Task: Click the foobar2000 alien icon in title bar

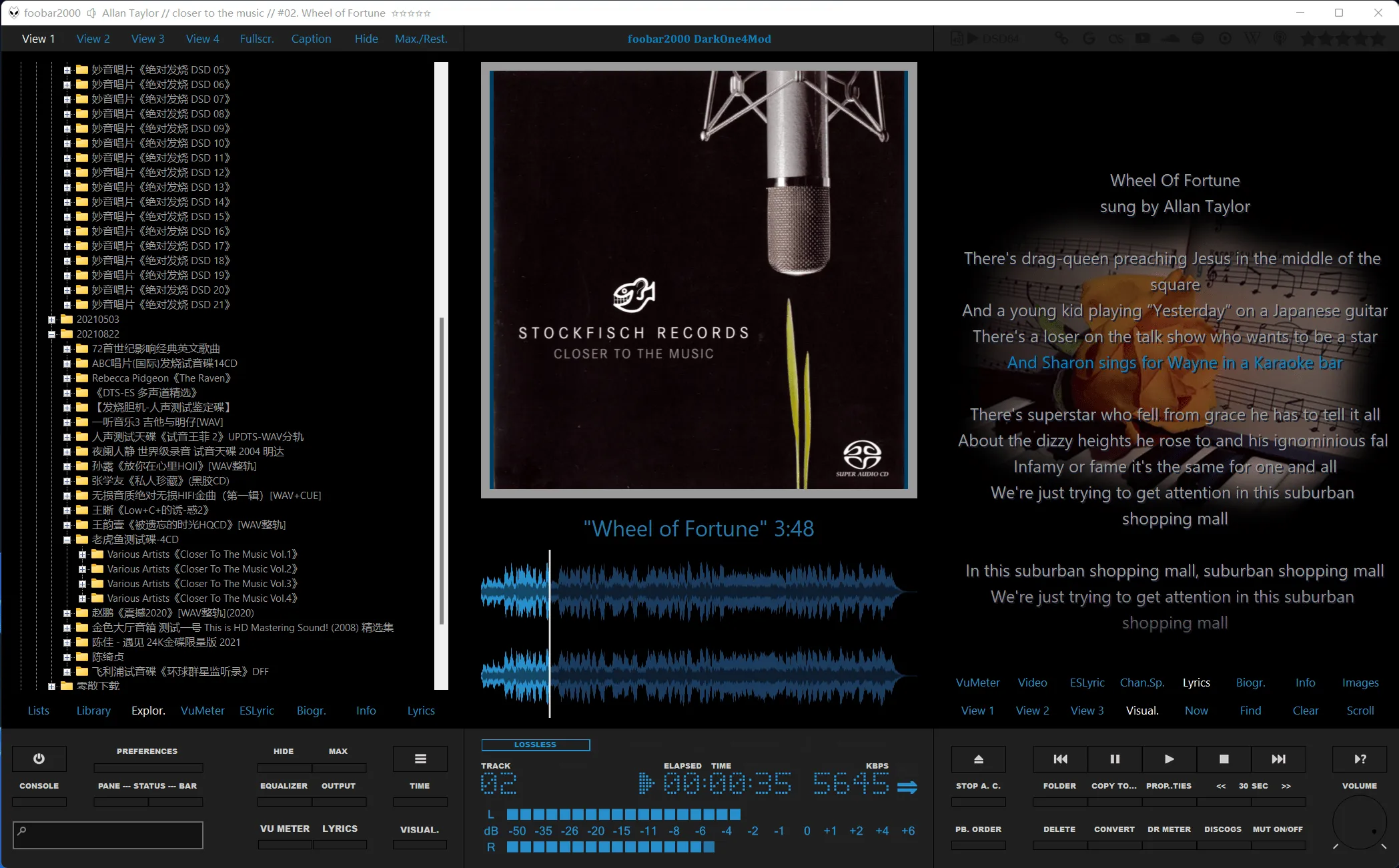Action: coord(13,13)
